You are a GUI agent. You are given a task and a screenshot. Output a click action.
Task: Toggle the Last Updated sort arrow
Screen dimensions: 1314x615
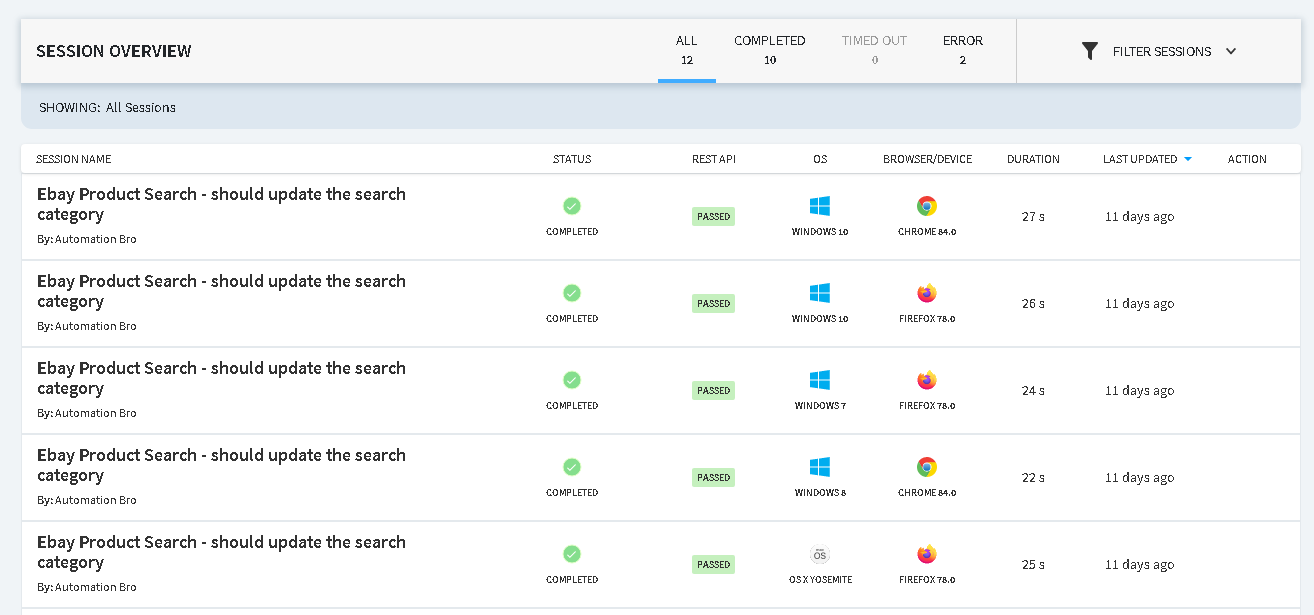(1188, 159)
